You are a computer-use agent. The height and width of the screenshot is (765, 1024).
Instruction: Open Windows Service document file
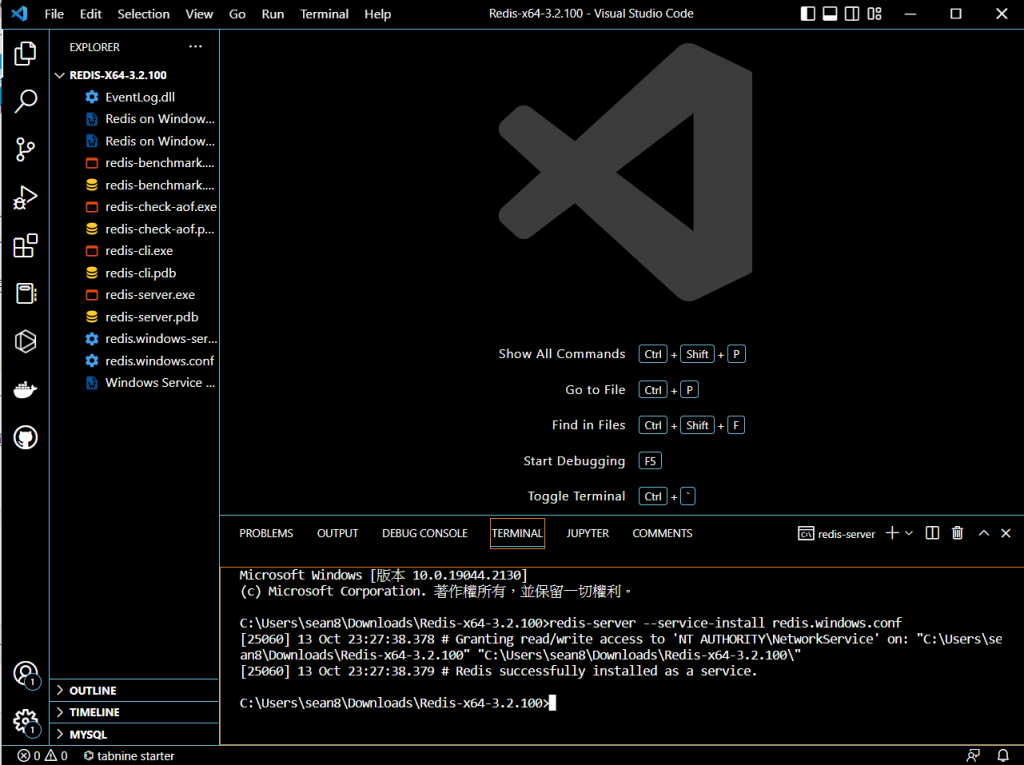tap(134, 382)
